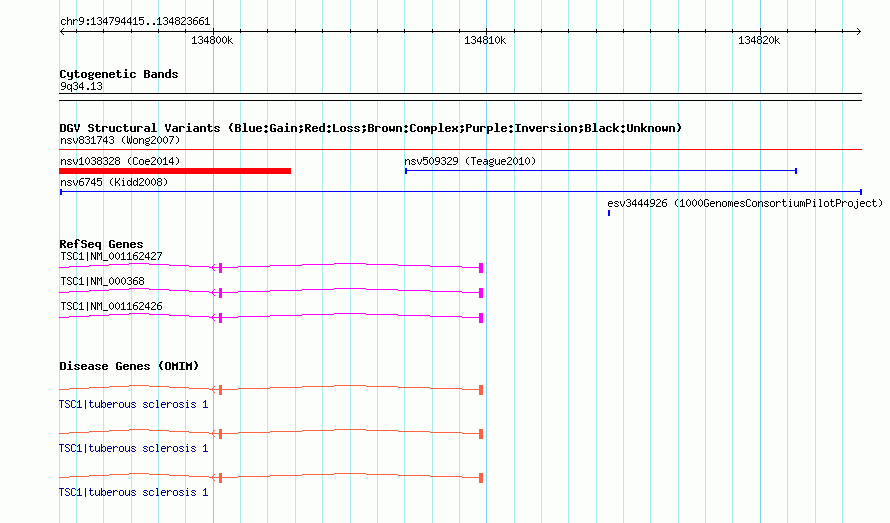Click right exon block of TSC1 NM_001162427
Image resolution: width=890 pixels, height=523 pixels.
(481, 268)
